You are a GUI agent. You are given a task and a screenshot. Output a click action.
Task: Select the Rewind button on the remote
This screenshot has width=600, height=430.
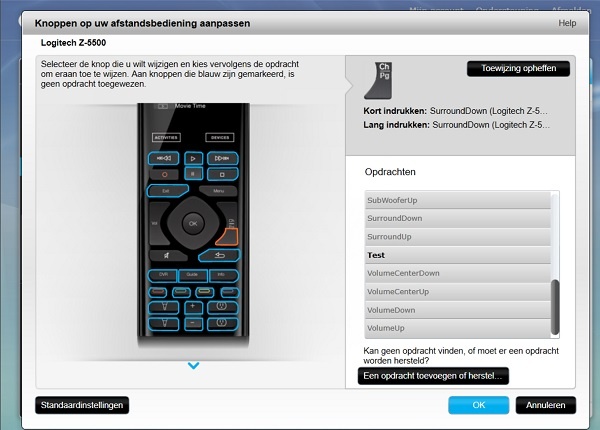pos(163,158)
